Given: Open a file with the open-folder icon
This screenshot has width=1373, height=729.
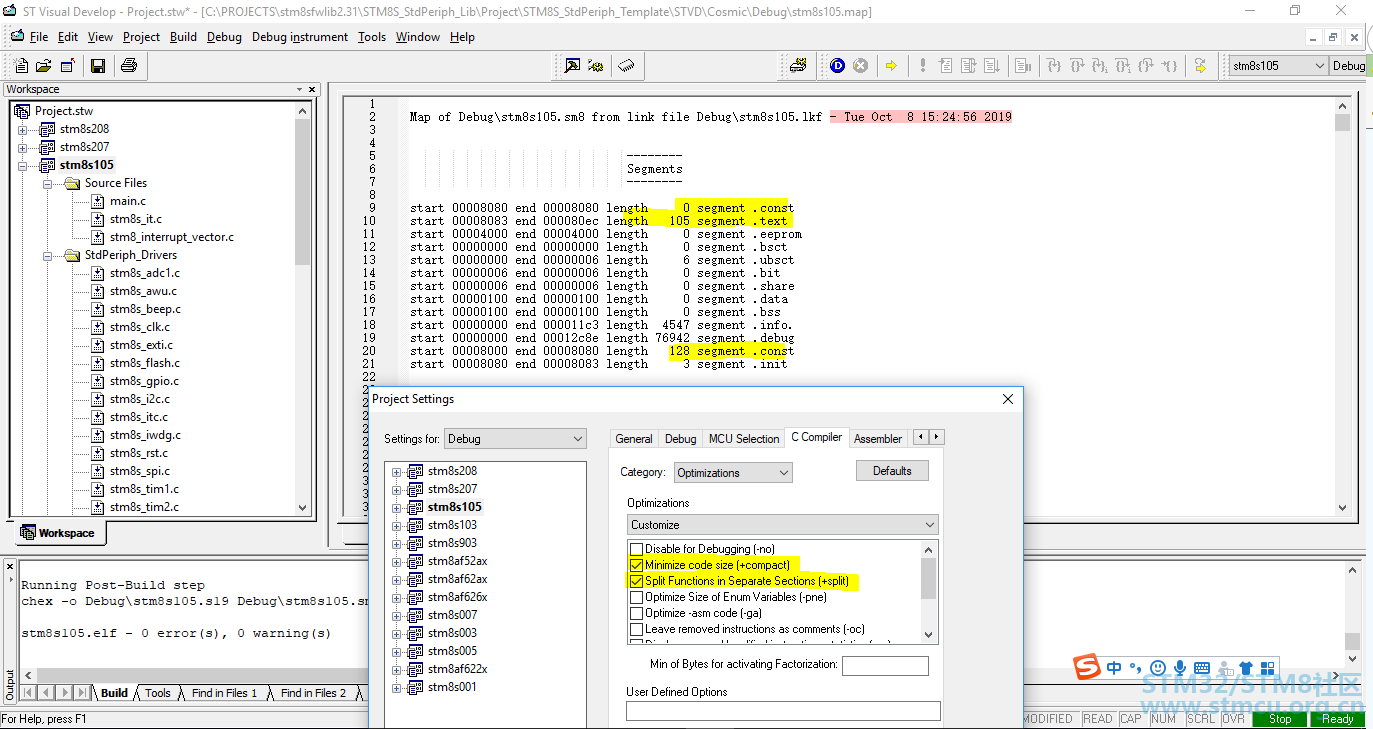Looking at the screenshot, I should [43, 66].
